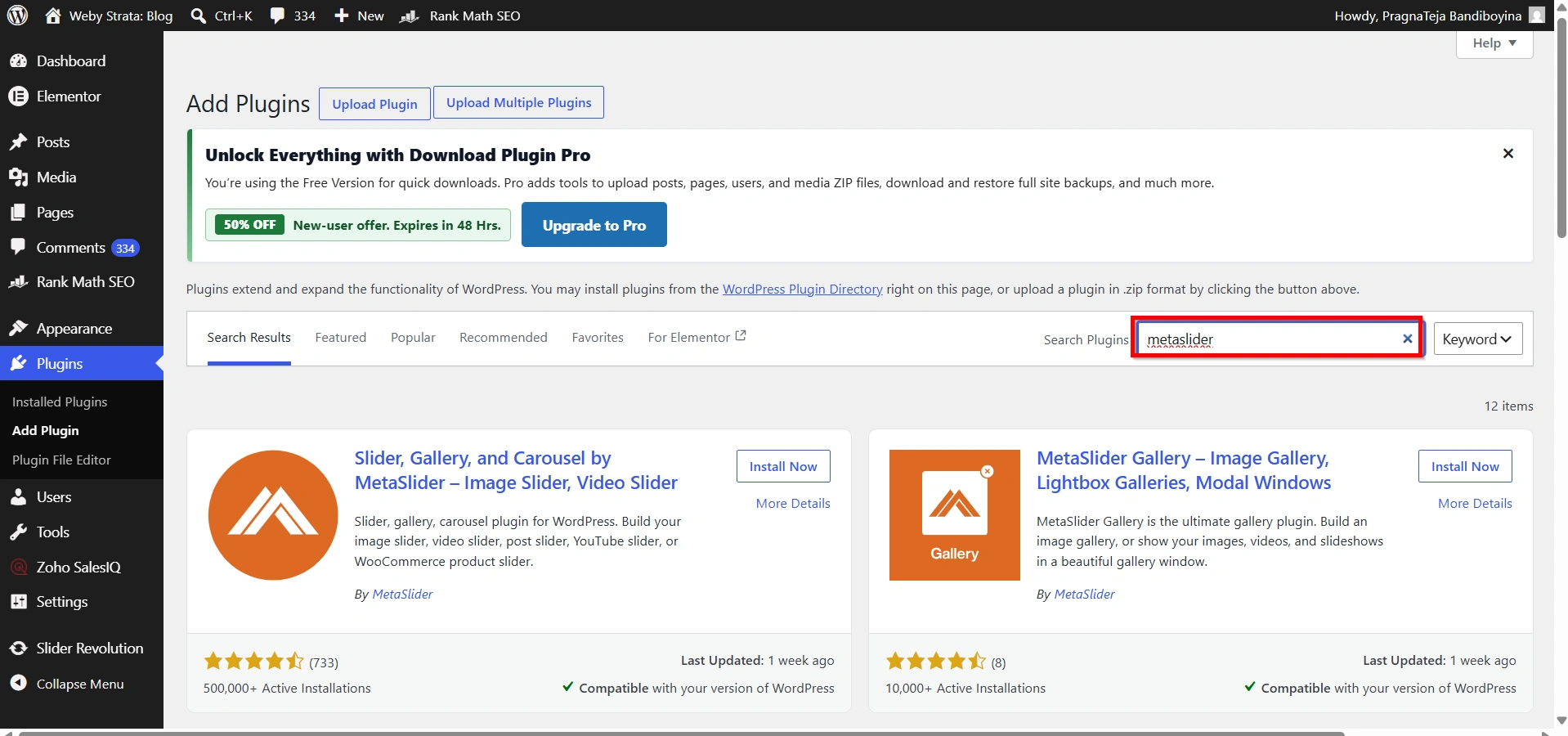Click the Users person icon
The image size is (1568, 736).
pos(18,497)
